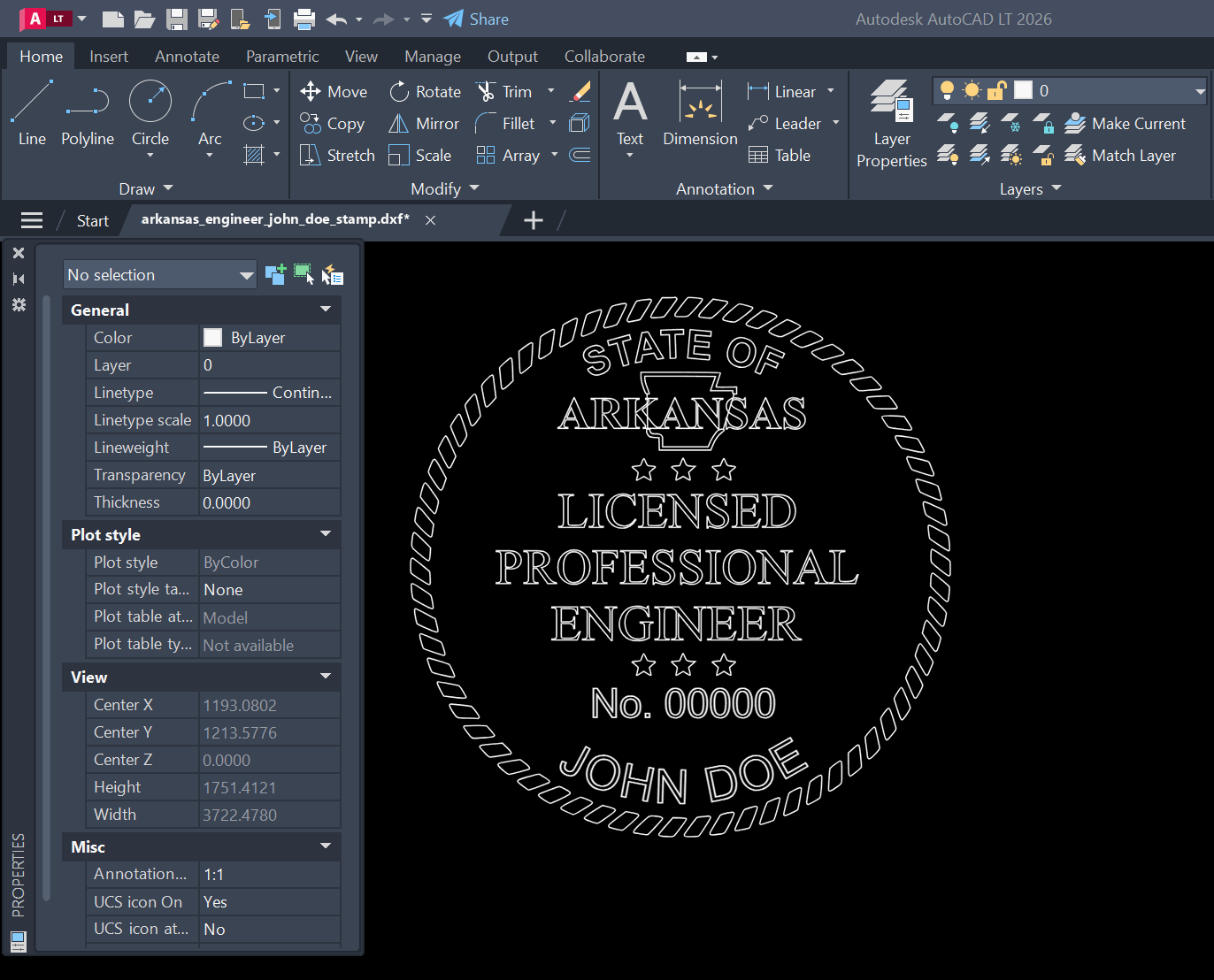Toggle layer 0 freeze sun icon
This screenshot has width=1214, height=980.
point(972,90)
